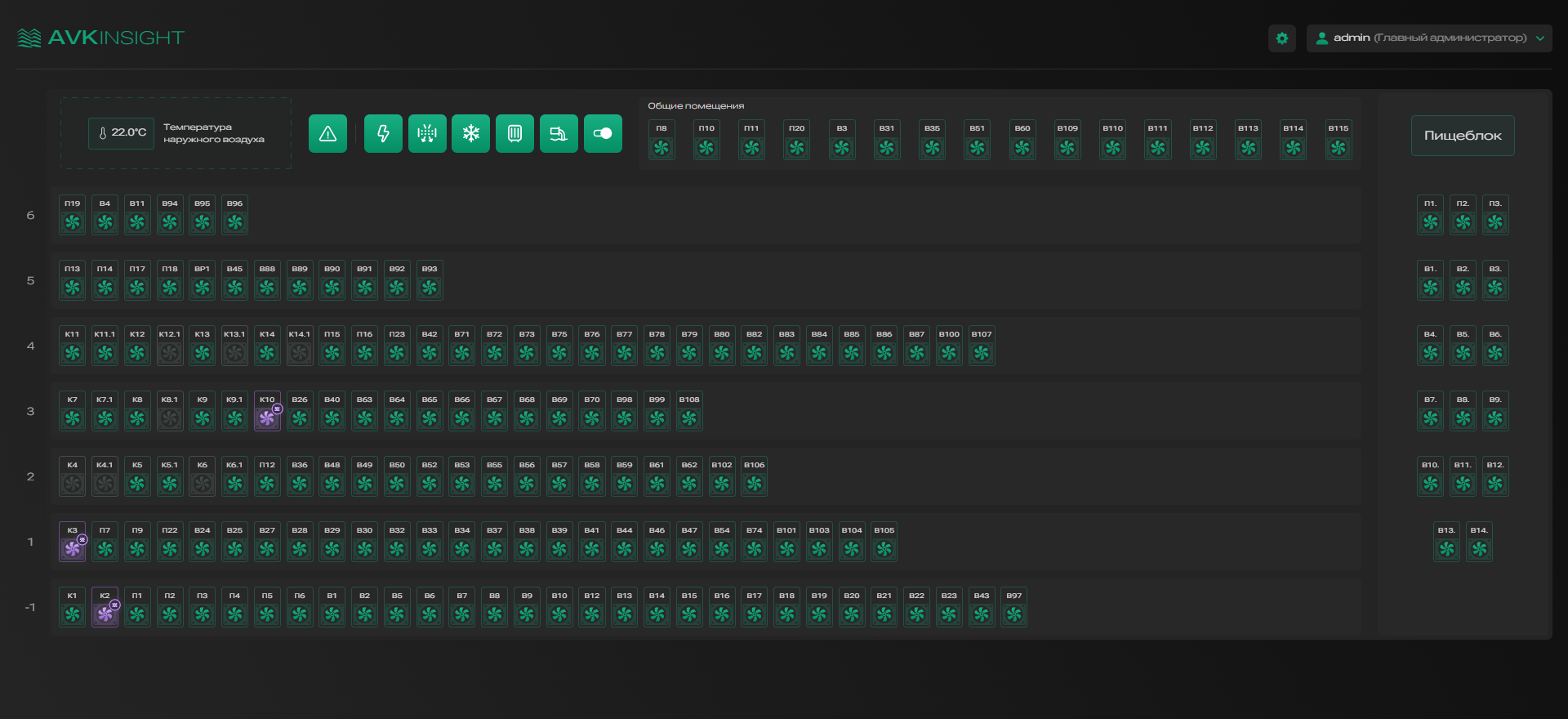The width and height of the screenshot is (1568, 719).
Task: Open settings gear icon in header
Action: tap(1282, 38)
